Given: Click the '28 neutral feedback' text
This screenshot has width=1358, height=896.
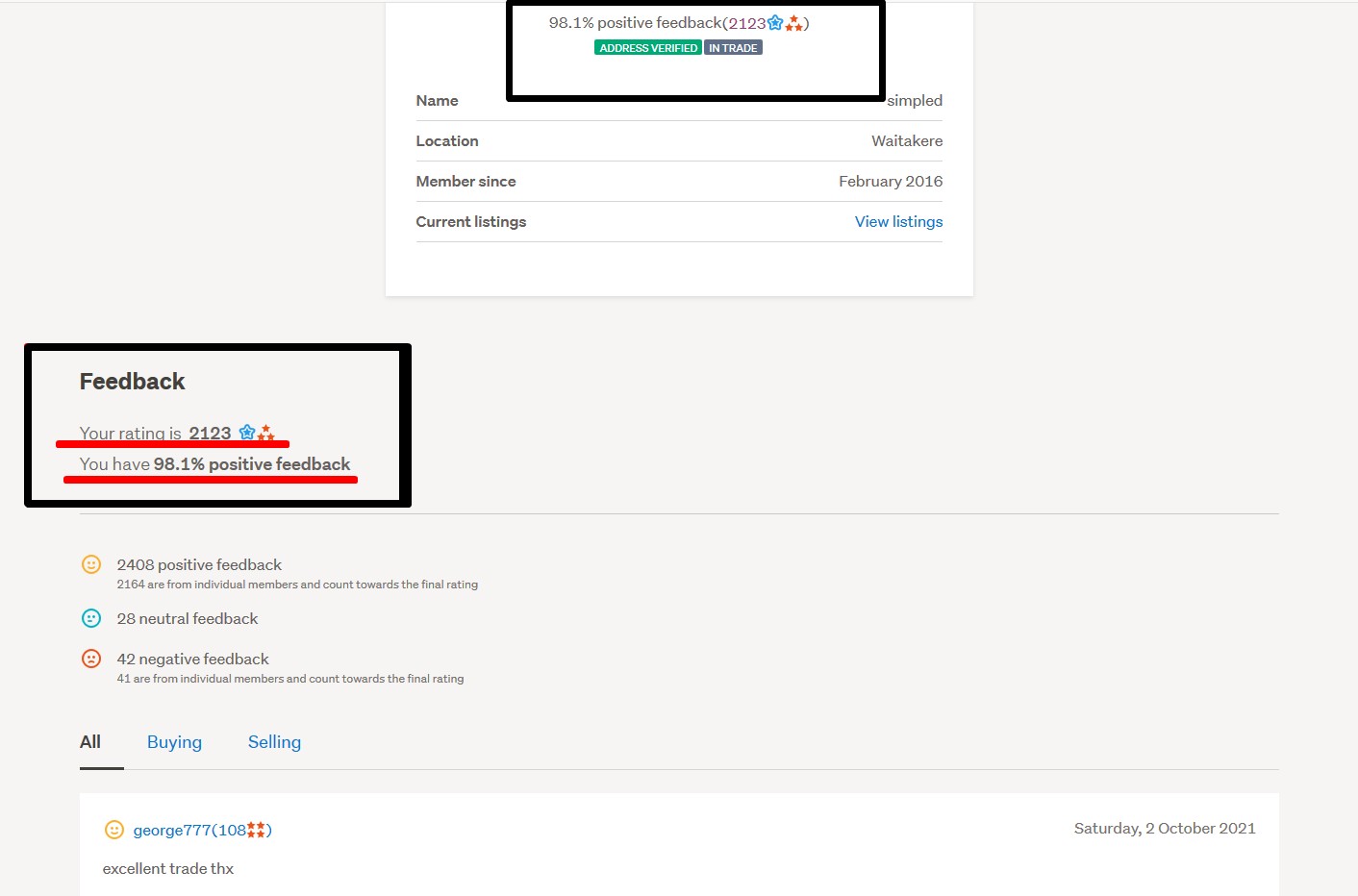Looking at the screenshot, I should click(188, 619).
